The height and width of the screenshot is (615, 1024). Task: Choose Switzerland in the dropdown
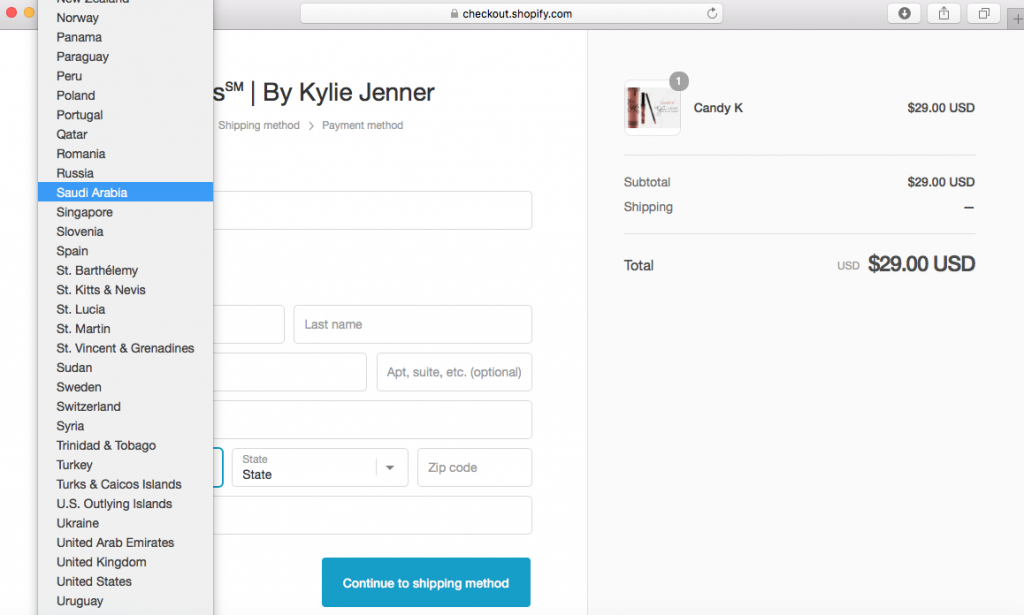coord(125,407)
